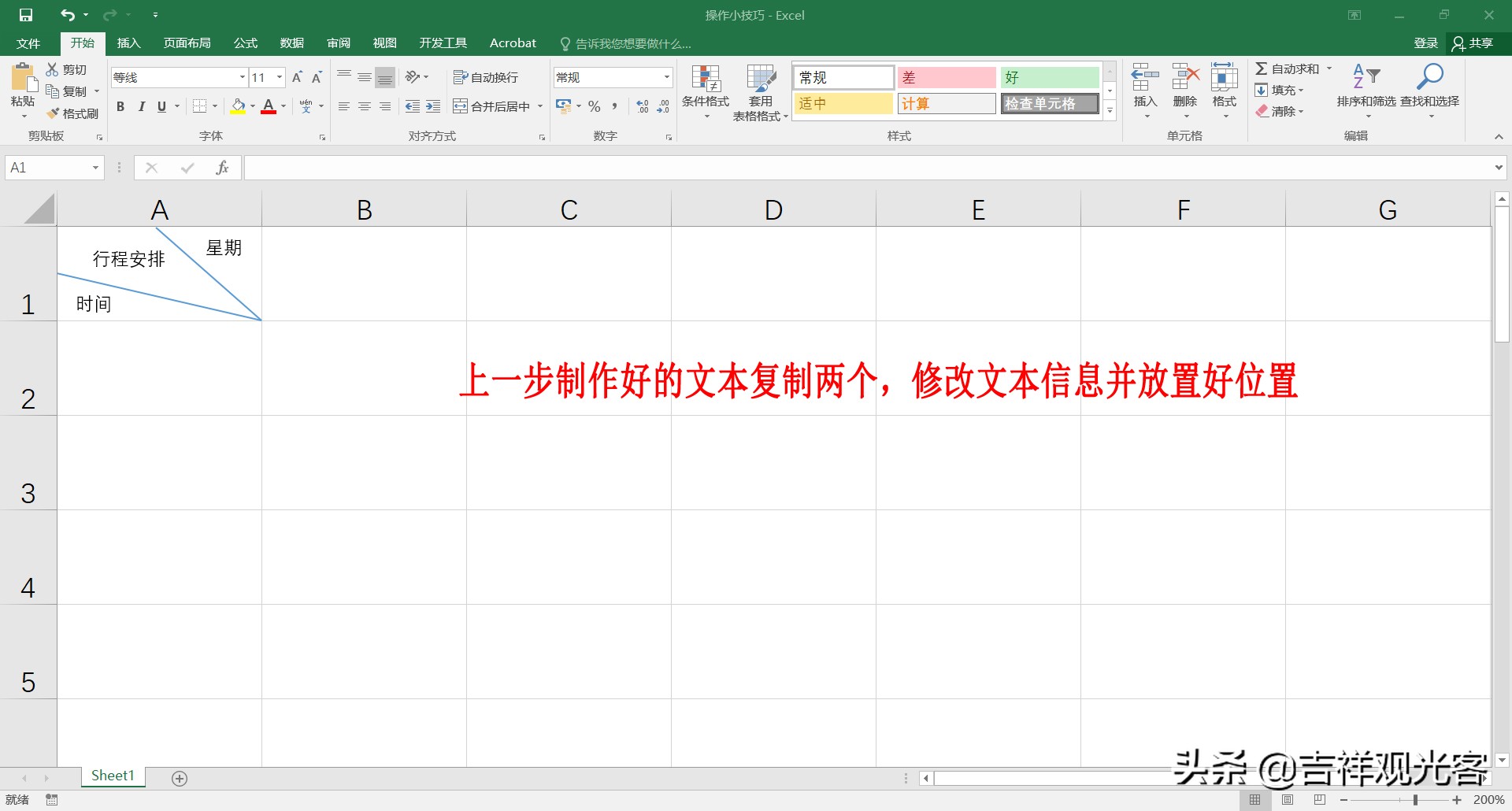Enable 自动换行 (Wrap Text)

[x=486, y=77]
